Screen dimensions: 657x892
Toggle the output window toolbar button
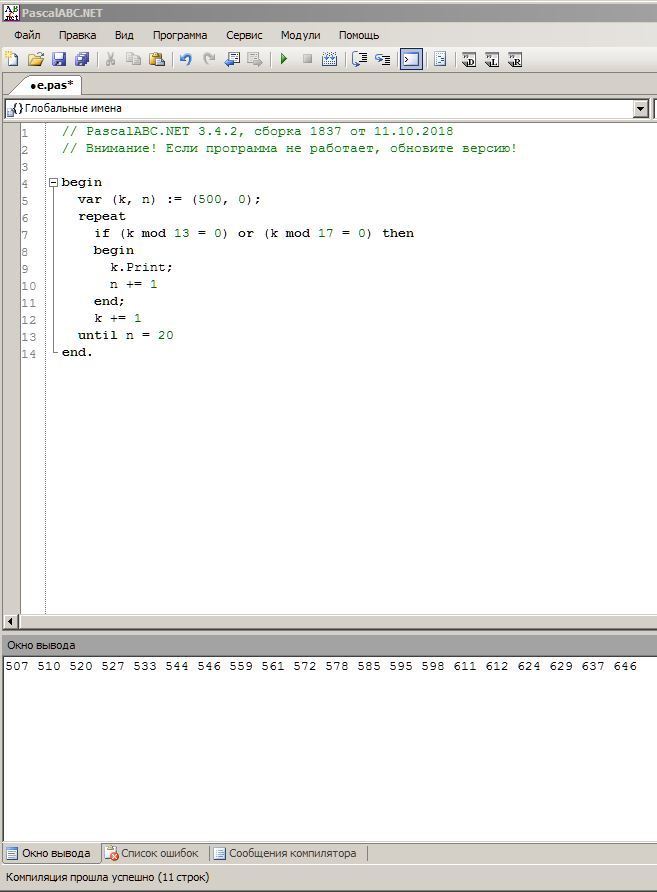(x=411, y=60)
